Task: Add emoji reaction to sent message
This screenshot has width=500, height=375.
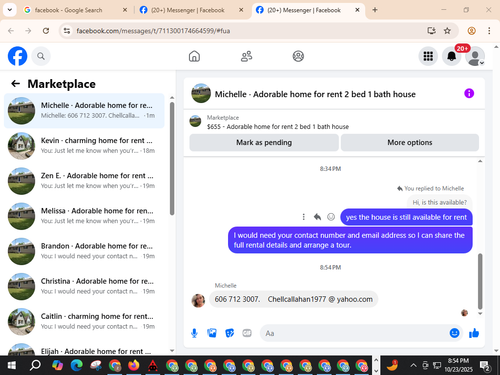Action: [331, 217]
